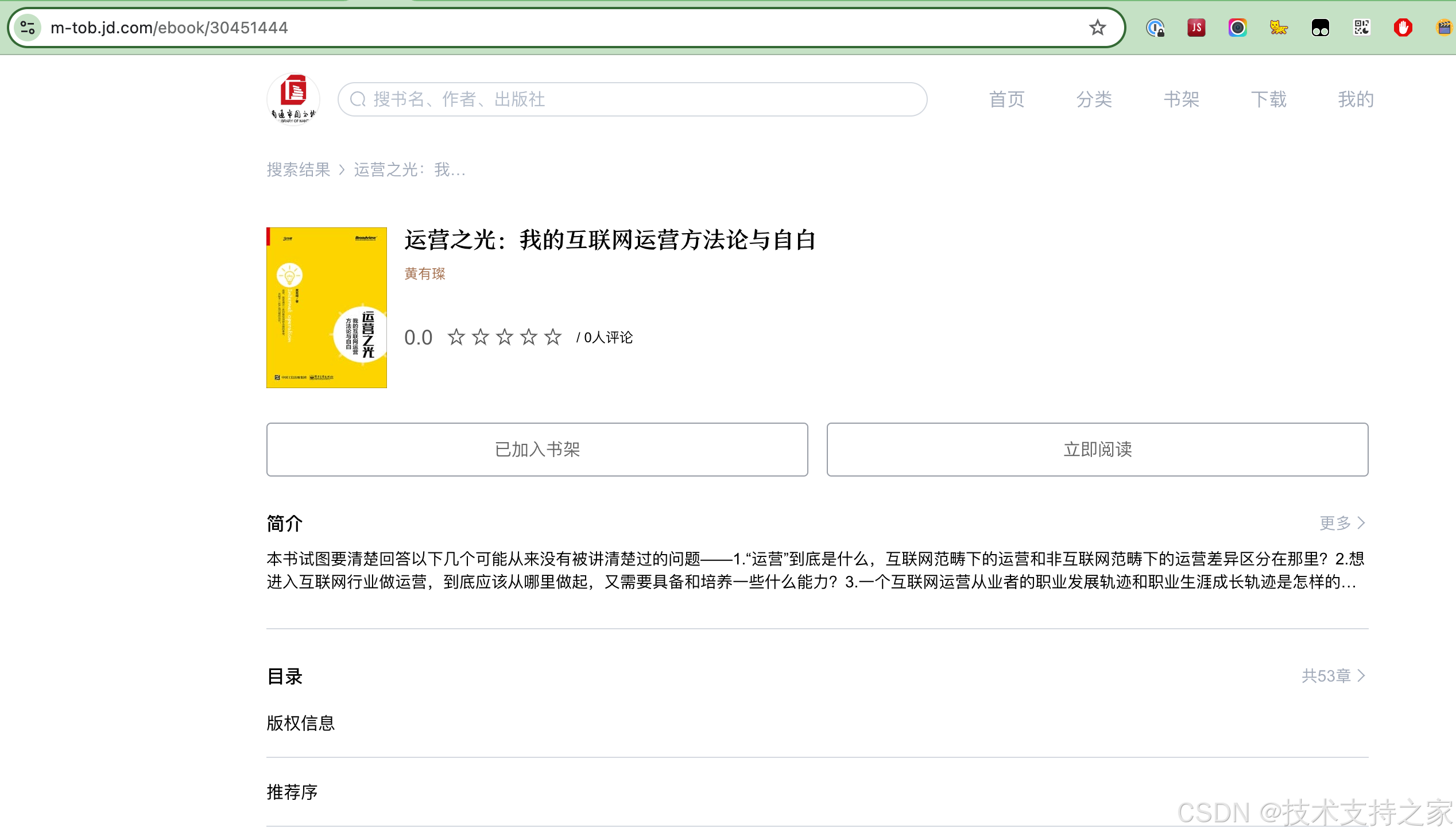The height and width of the screenshot is (836, 1456).
Task: Click the red stop-hand blocker extension icon
Action: [1403, 28]
